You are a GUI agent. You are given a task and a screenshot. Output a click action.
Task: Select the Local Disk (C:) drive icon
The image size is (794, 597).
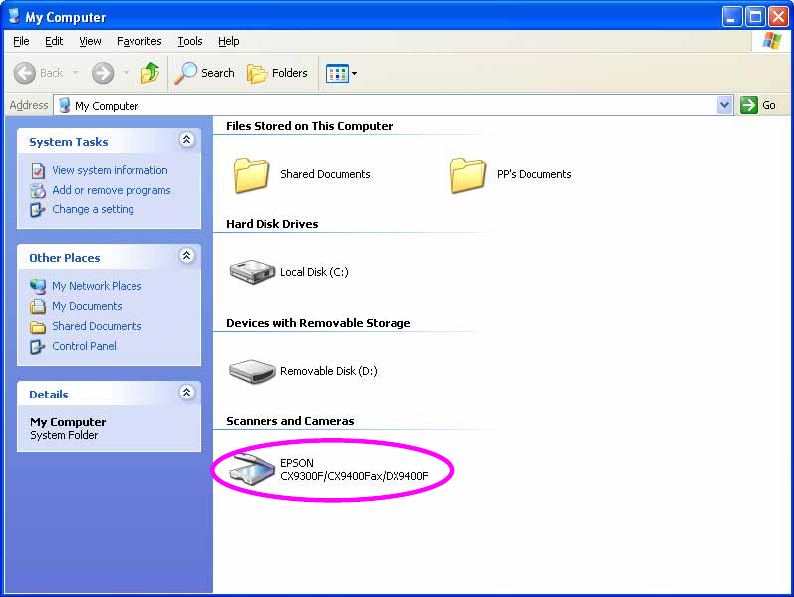tap(252, 272)
